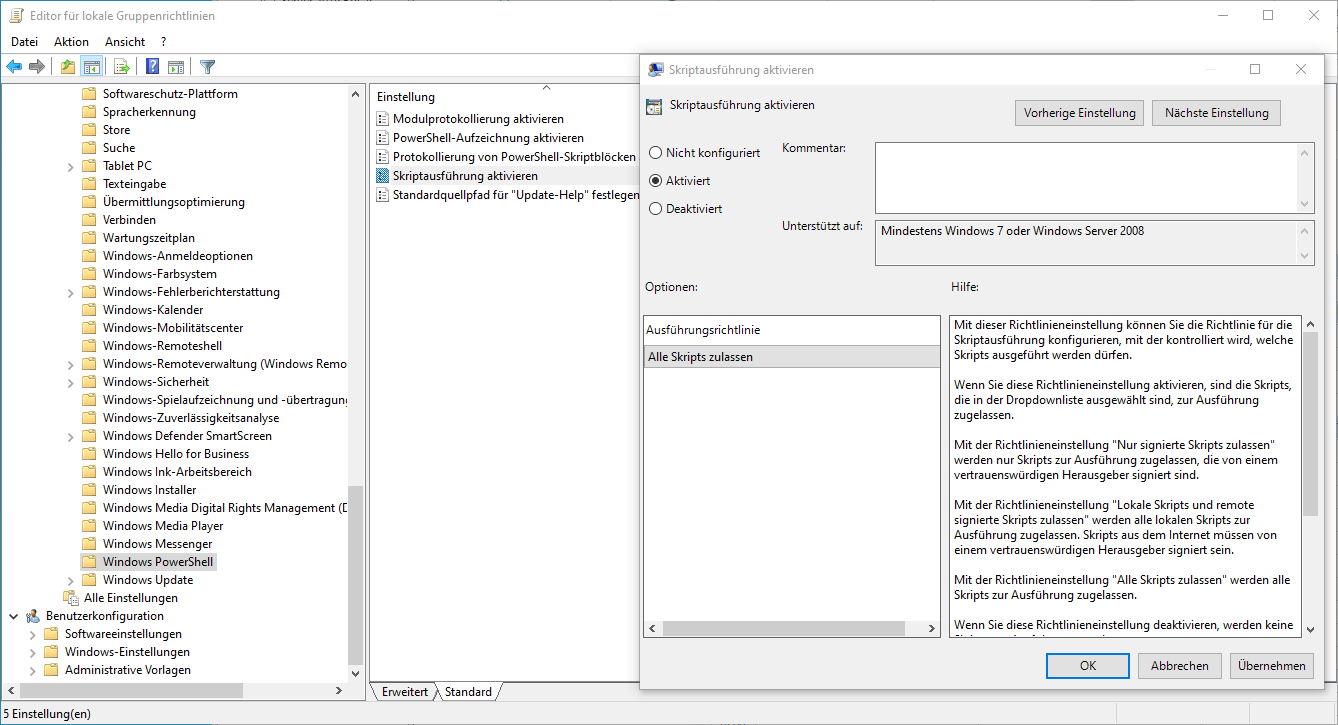Click the 'Nächste Einstellung' button
This screenshot has width=1338, height=725.
point(1216,113)
